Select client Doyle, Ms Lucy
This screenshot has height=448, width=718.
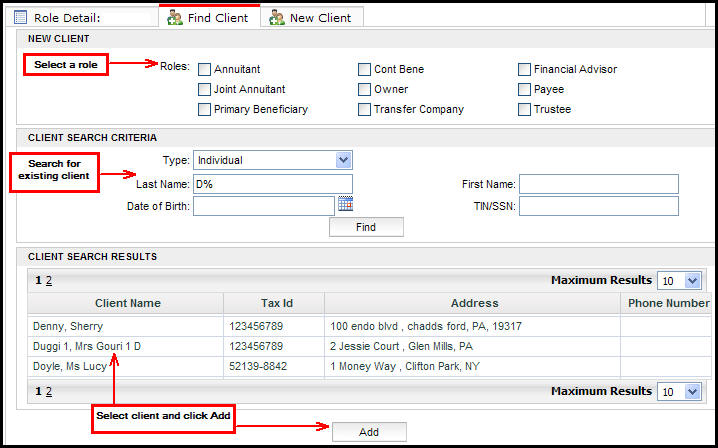click(70, 366)
